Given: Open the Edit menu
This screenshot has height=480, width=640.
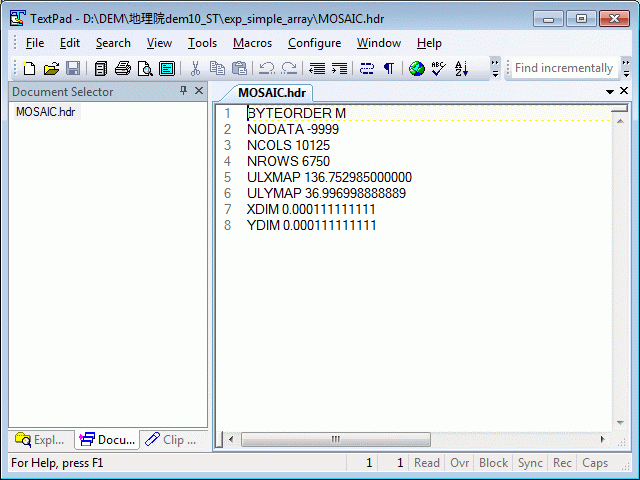Looking at the screenshot, I should tap(70, 43).
